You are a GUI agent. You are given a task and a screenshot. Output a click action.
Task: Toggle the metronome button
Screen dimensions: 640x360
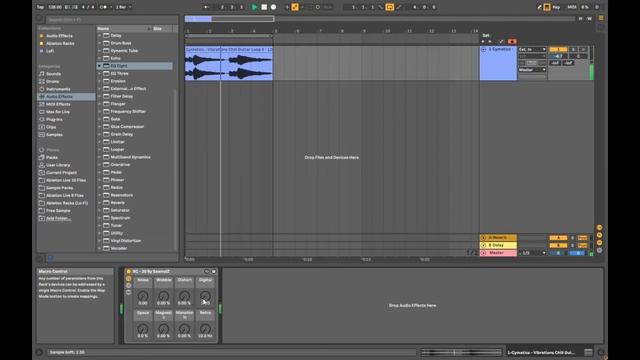[104, 7]
